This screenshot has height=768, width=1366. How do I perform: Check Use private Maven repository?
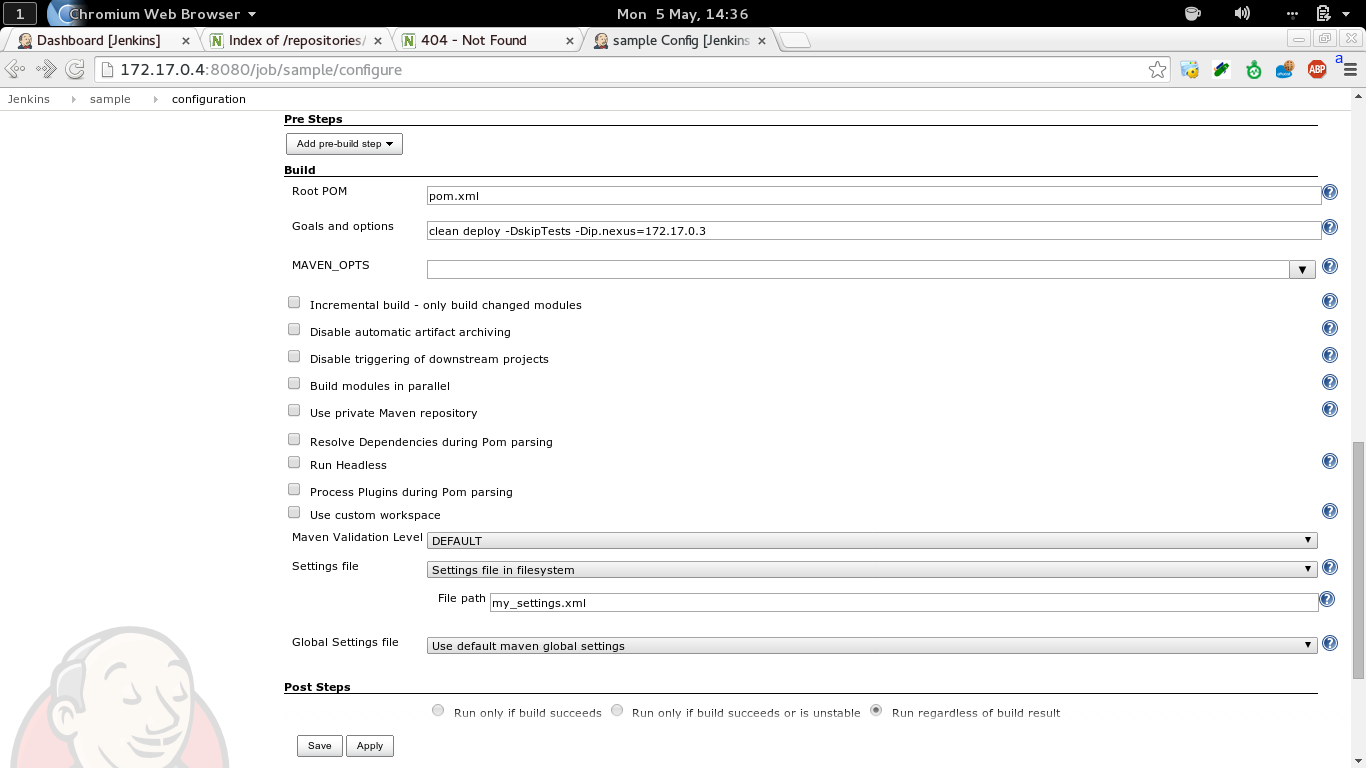tap(294, 410)
